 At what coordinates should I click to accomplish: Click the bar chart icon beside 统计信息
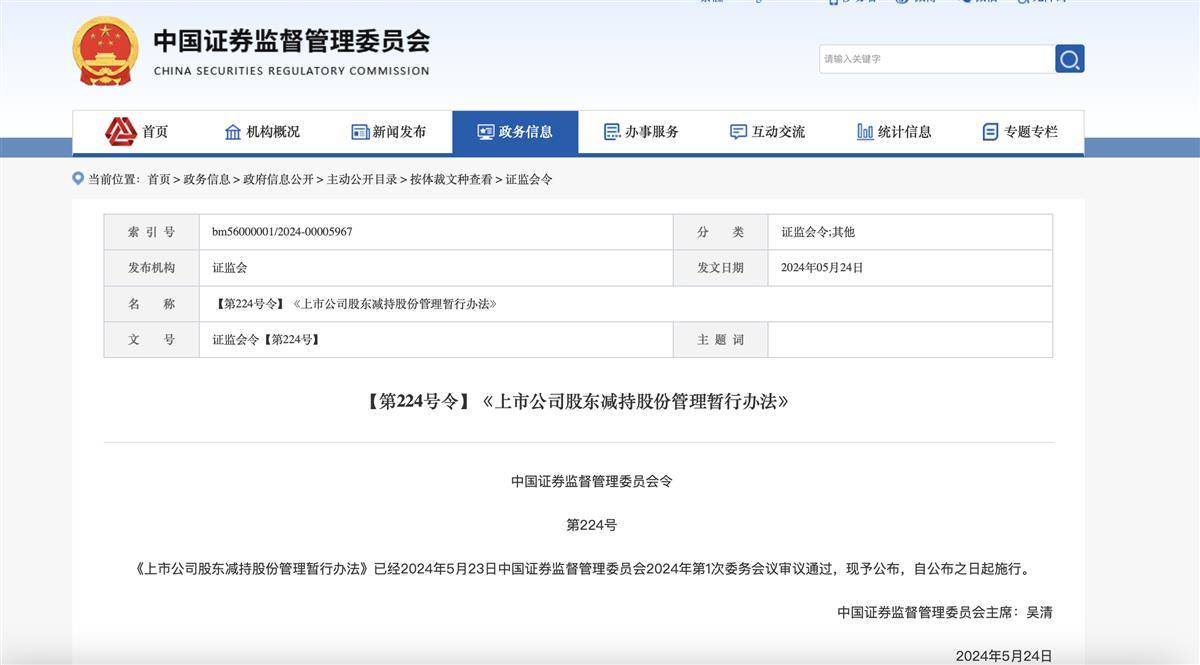[x=865, y=132]
